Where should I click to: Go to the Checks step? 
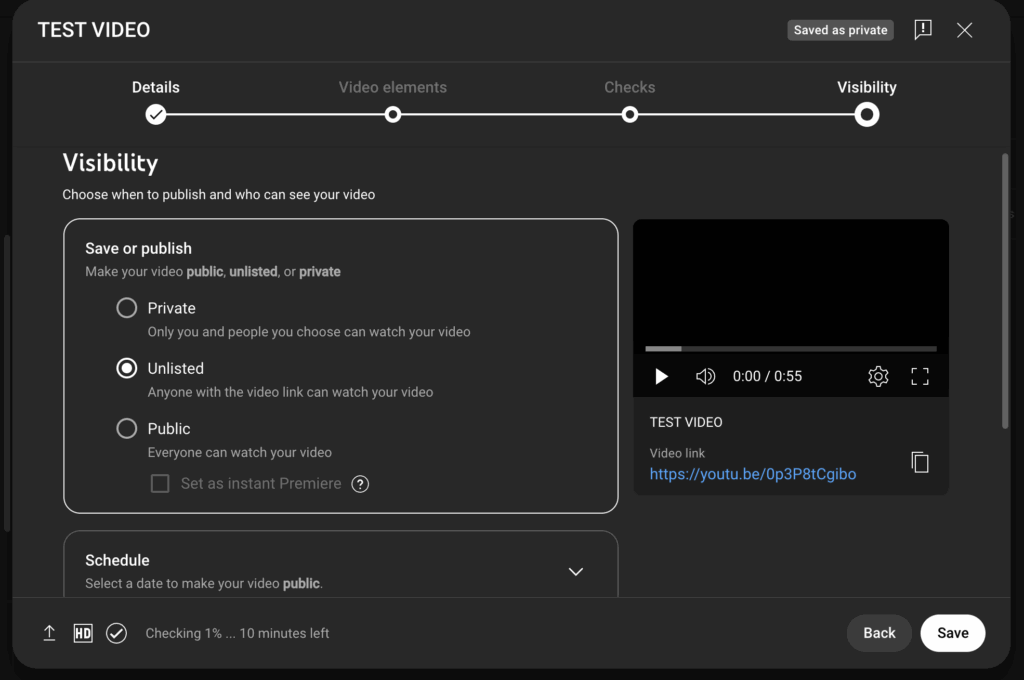click(x=630, y=114)
